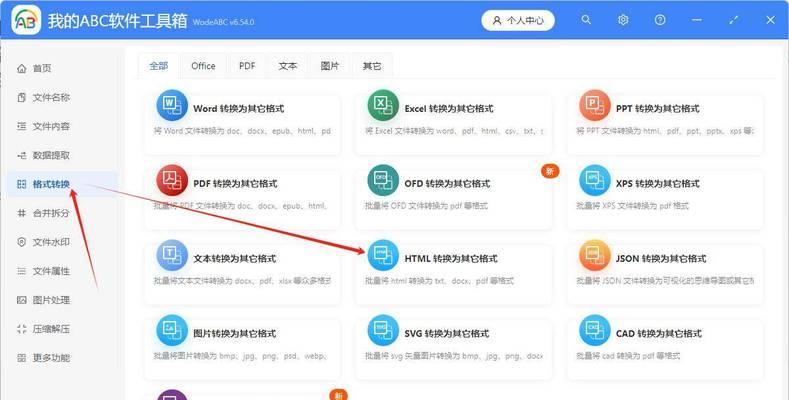The width and height of the screenshot is (789, 400).
Task: Click the 压缩解压 compress icon
Action: tap(22, 329)
